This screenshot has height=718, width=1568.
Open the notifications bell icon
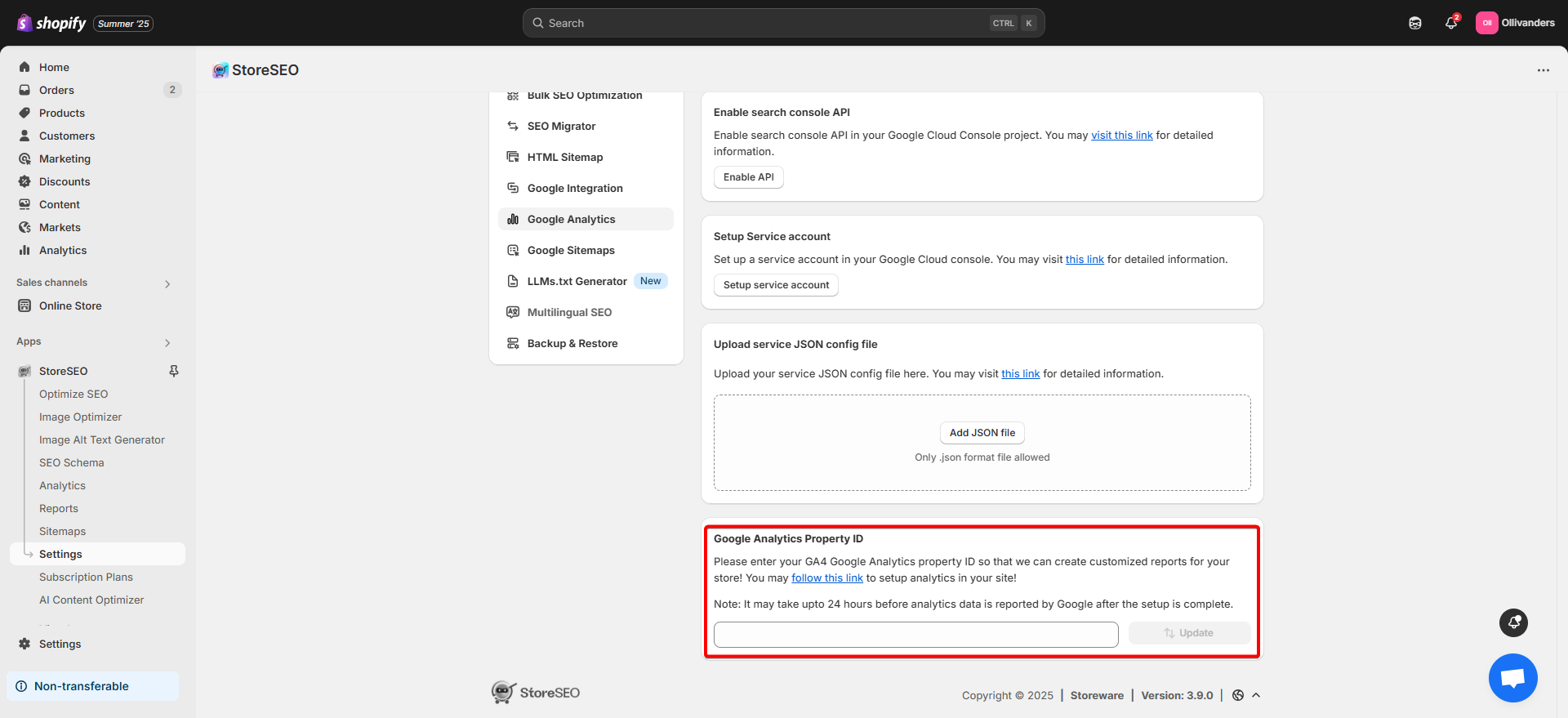[1451, 23]
